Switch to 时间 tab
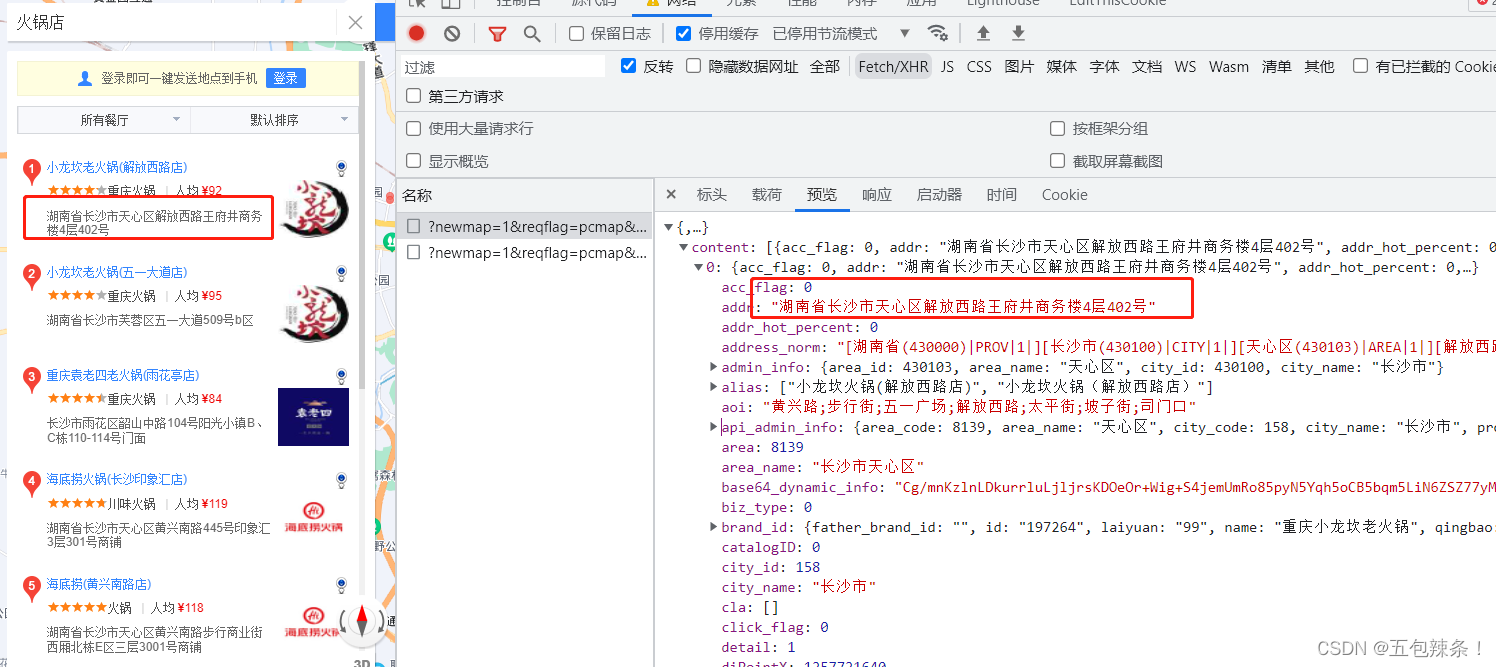Viewport: 1496px width, 667px height. tap(1001, 195)
